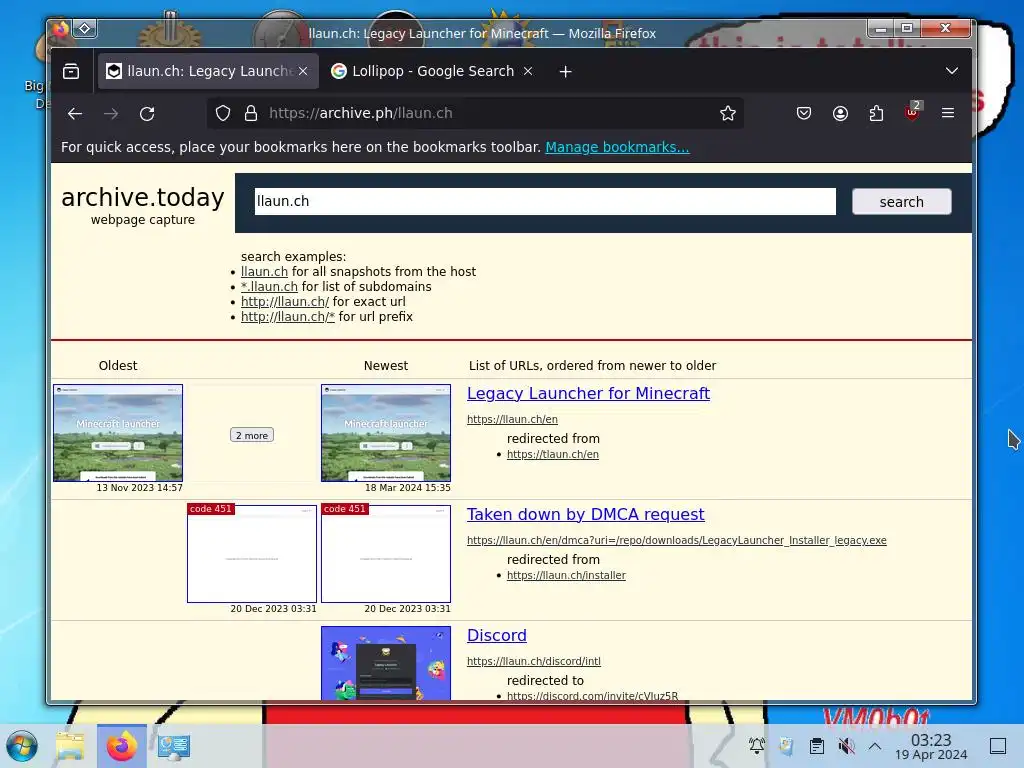Open http://llaun.ch/ exact url link
The height and width of the screenshot is (768, 1024).
pyautogui.click(x=285, y=302)
